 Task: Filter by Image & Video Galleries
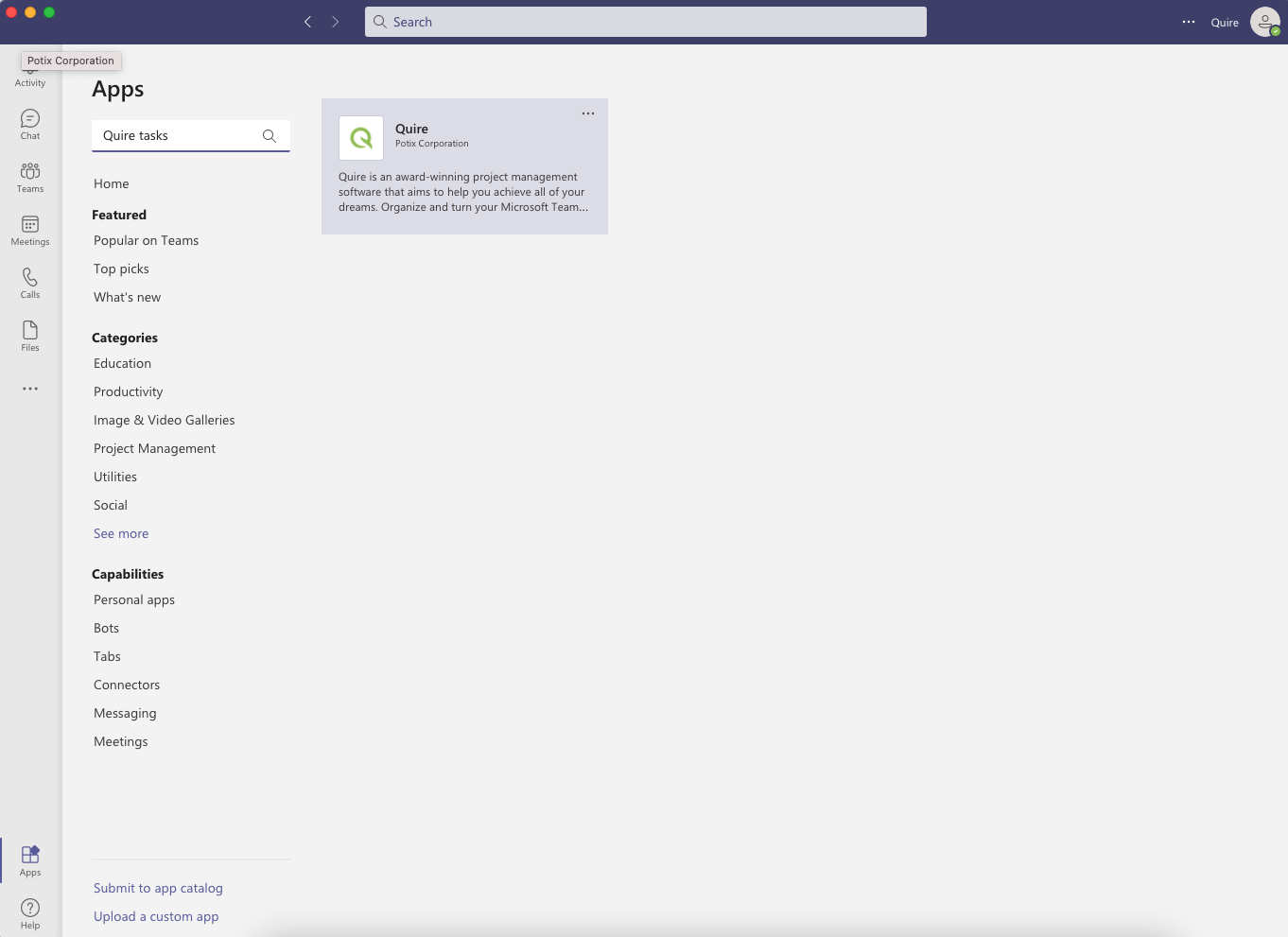point(165,421)
